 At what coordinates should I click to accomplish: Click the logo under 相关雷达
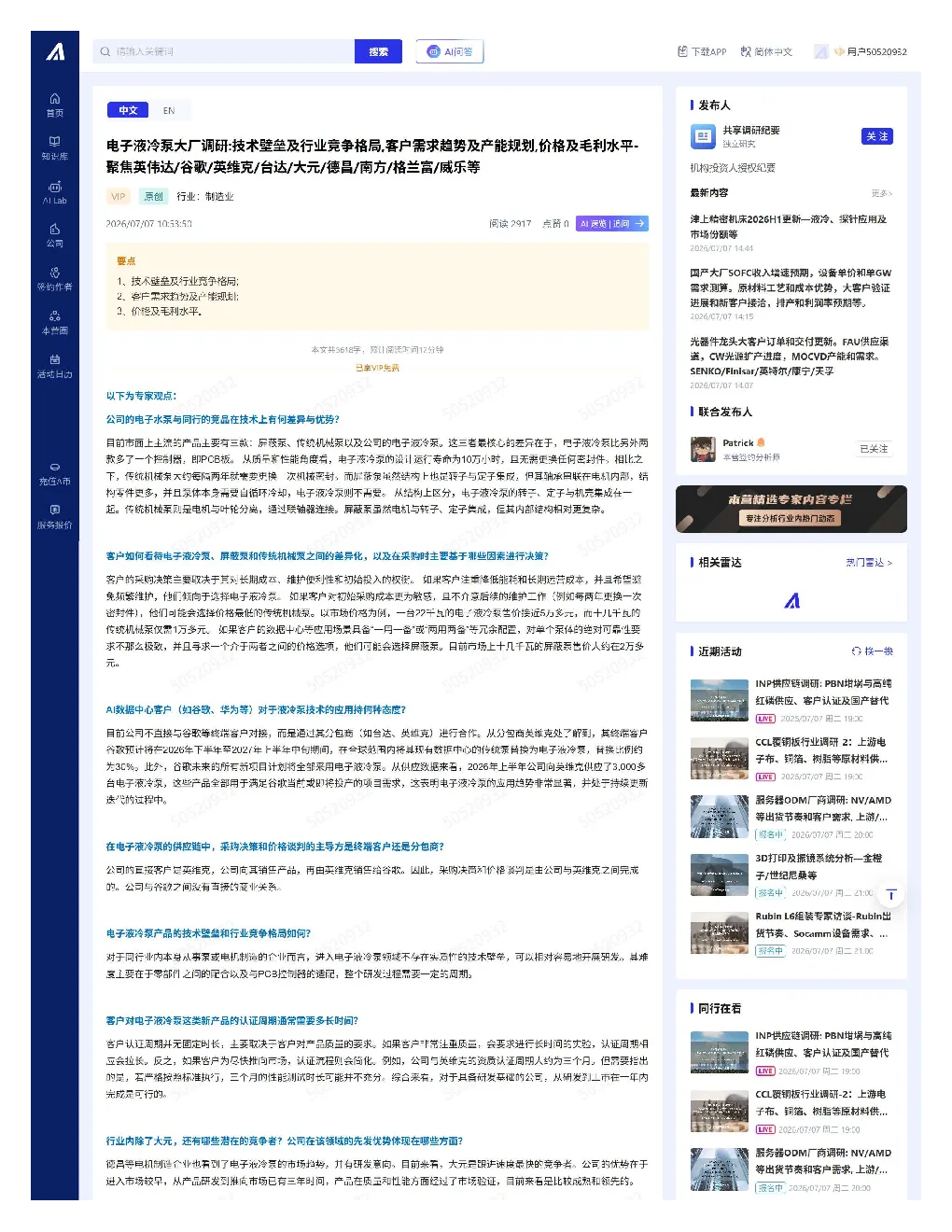pos(791,600)
